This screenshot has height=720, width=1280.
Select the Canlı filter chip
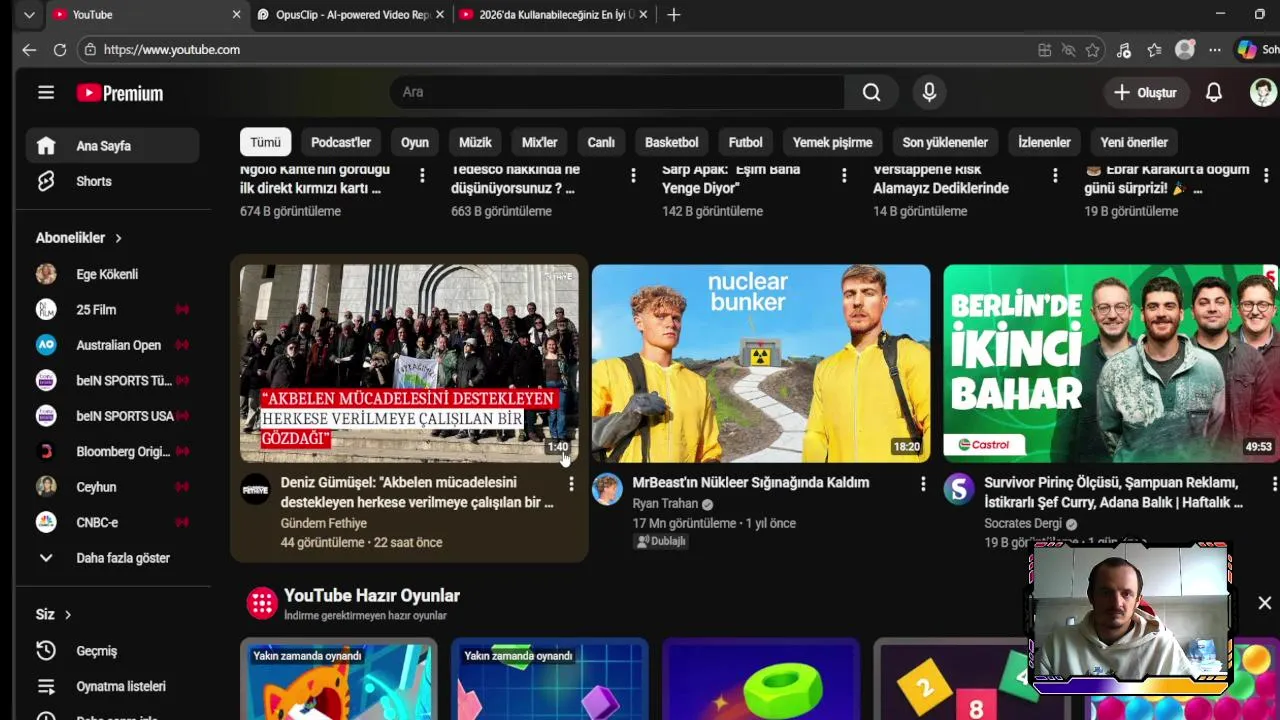click(601, 142)
